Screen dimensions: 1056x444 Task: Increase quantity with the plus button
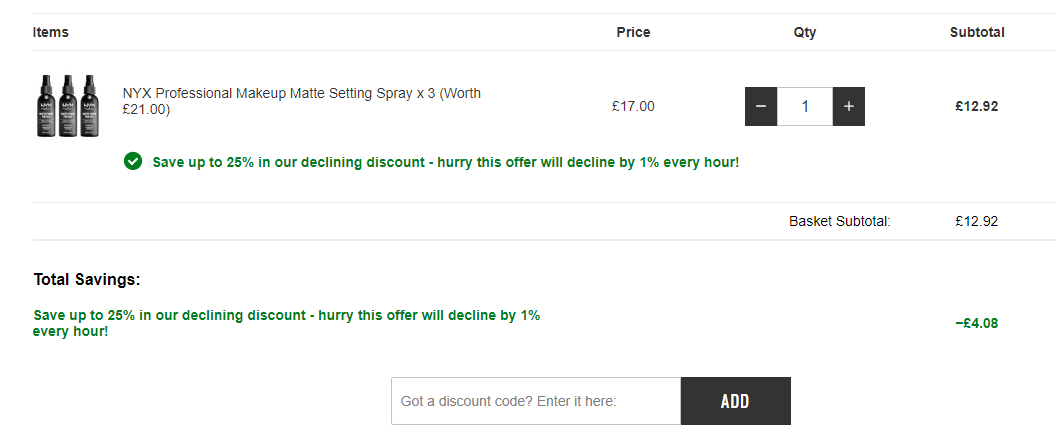click(x=849, y=106)
